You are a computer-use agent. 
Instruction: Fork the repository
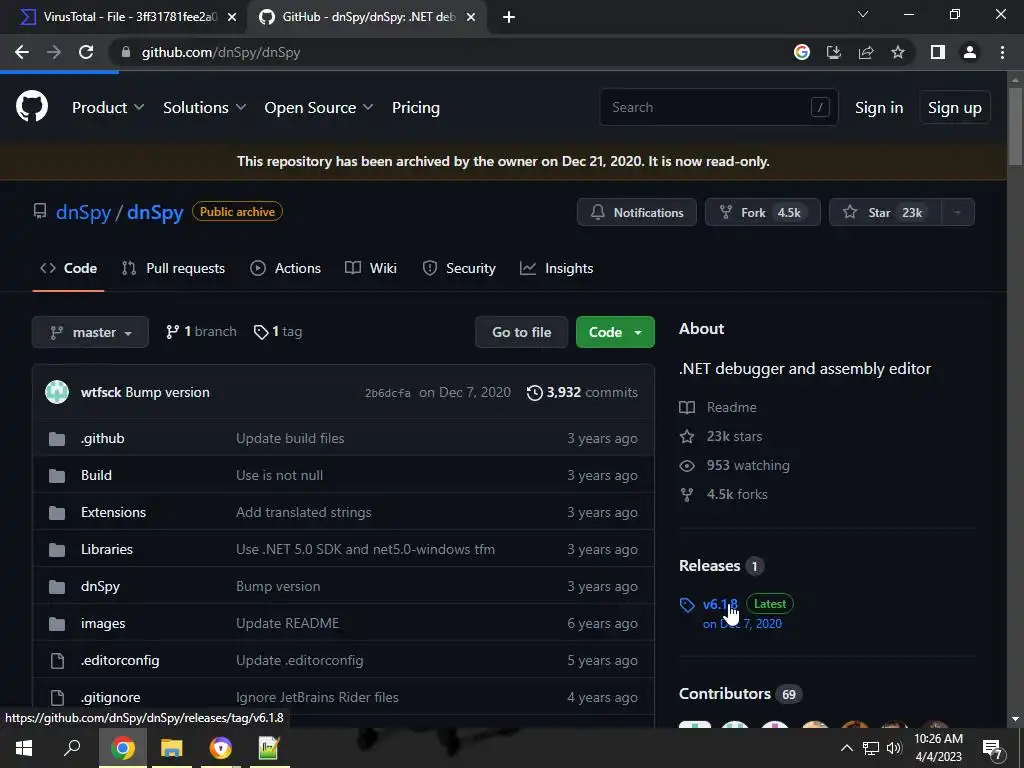tap(763, 212)
